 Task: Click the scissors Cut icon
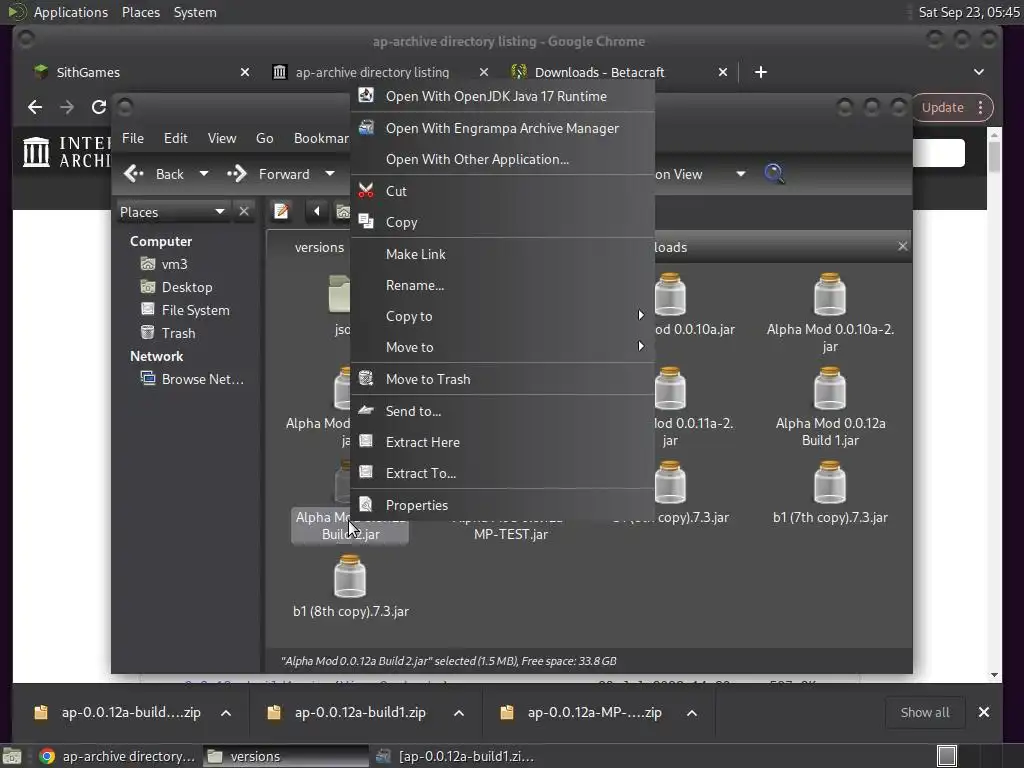pos(366,190)
